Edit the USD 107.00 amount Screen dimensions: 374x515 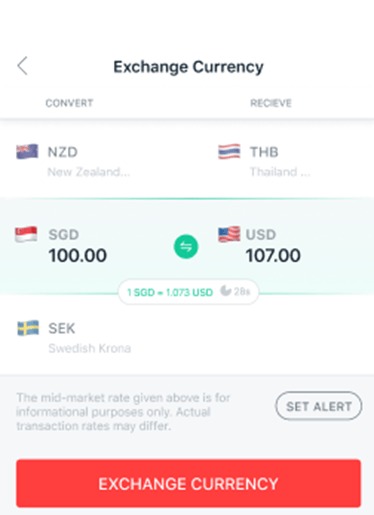click(x=273, y=256)
